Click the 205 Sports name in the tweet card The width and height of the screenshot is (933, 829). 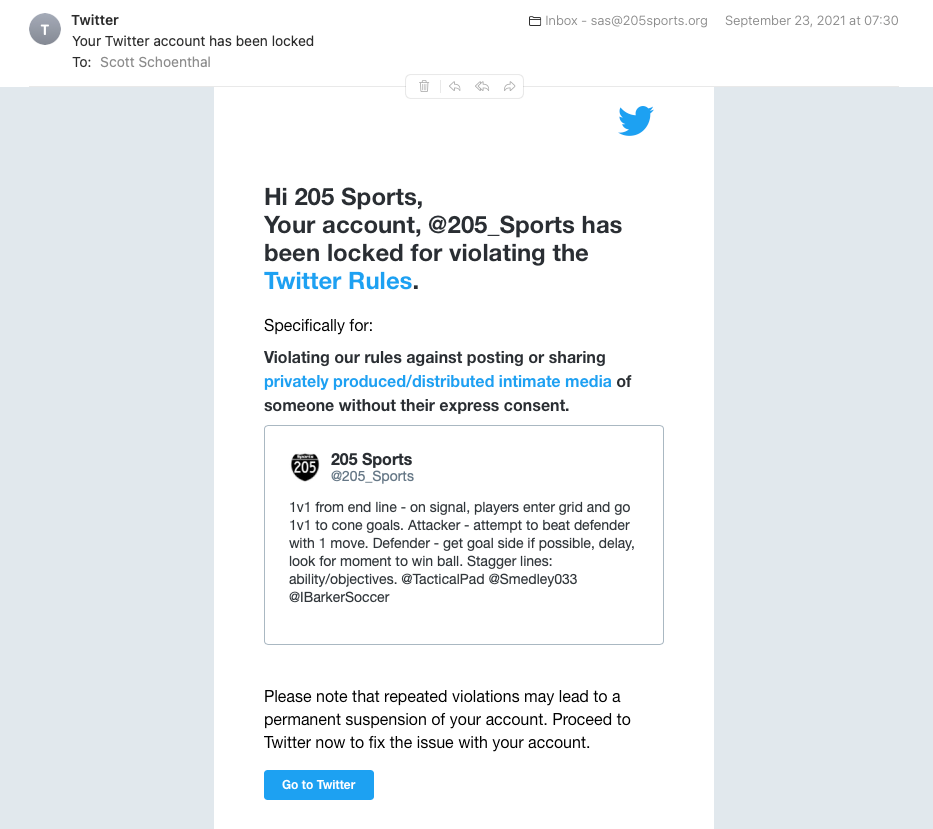click(x=371, y=459)
